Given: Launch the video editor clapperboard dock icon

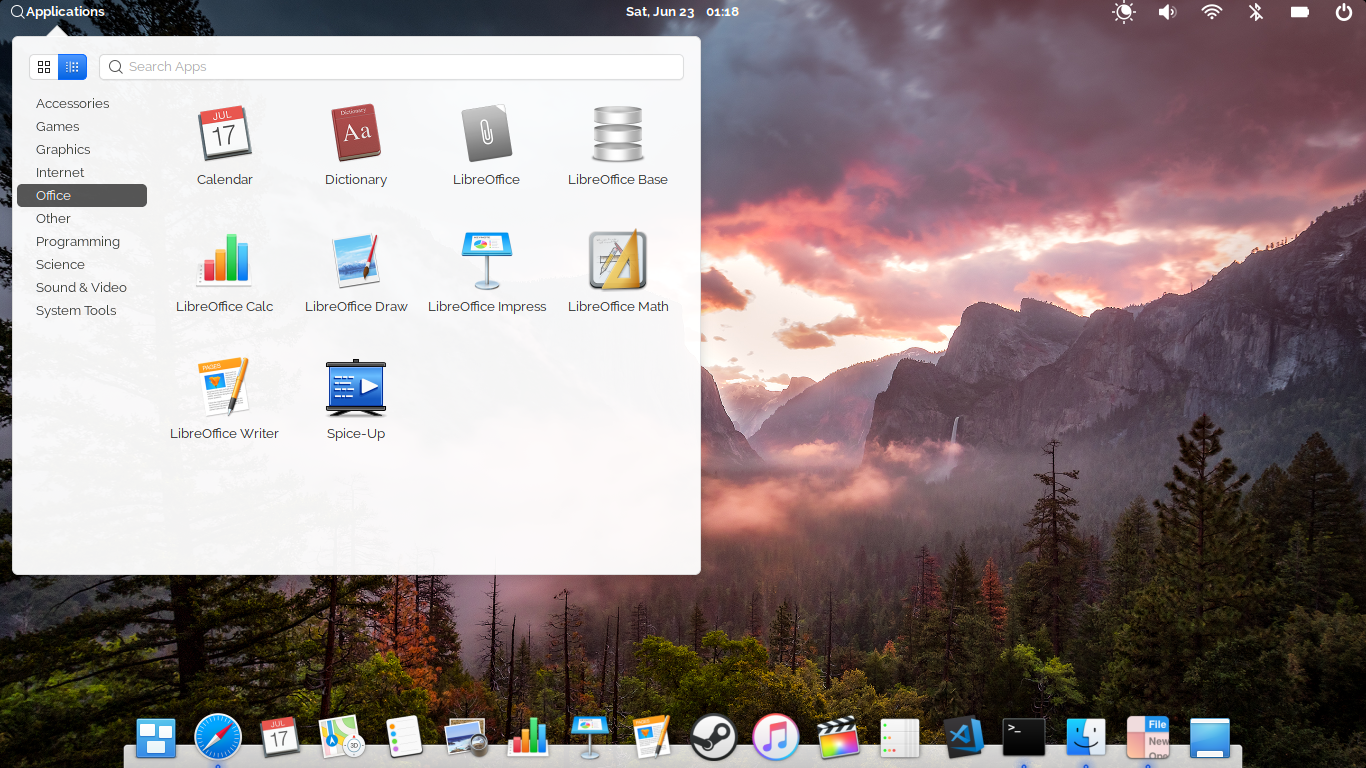Looking at the screenshot, I should [838, 738].
